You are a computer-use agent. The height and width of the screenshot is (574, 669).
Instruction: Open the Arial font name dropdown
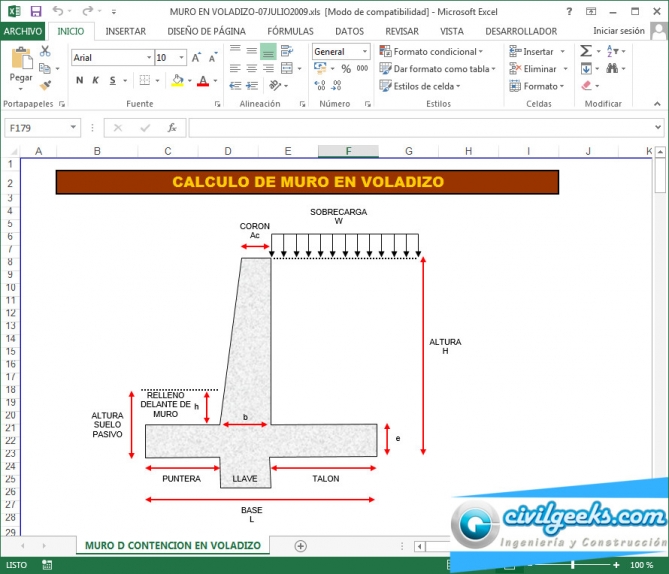149,58
